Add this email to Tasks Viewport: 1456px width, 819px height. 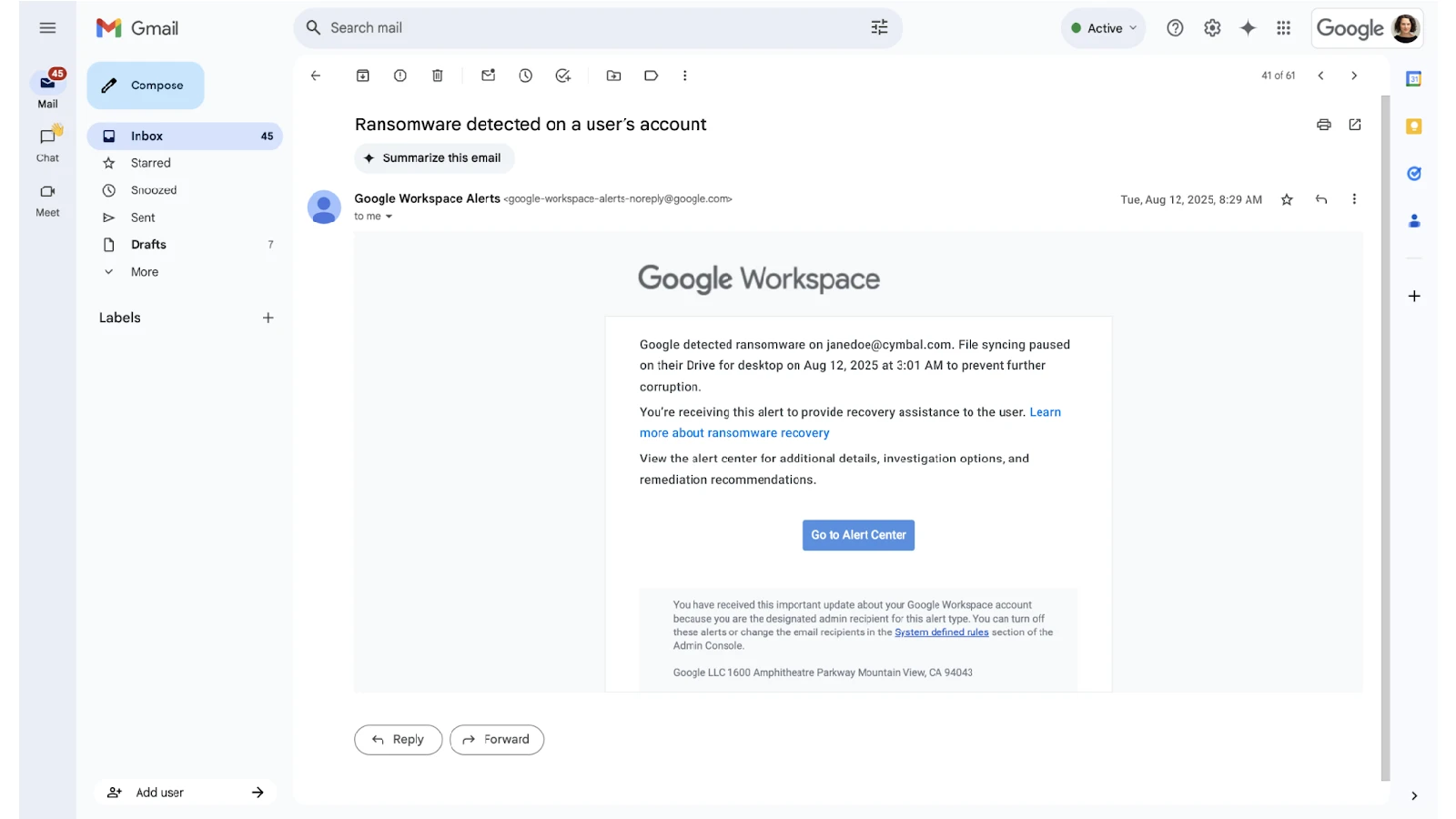[x=562, y=76]
